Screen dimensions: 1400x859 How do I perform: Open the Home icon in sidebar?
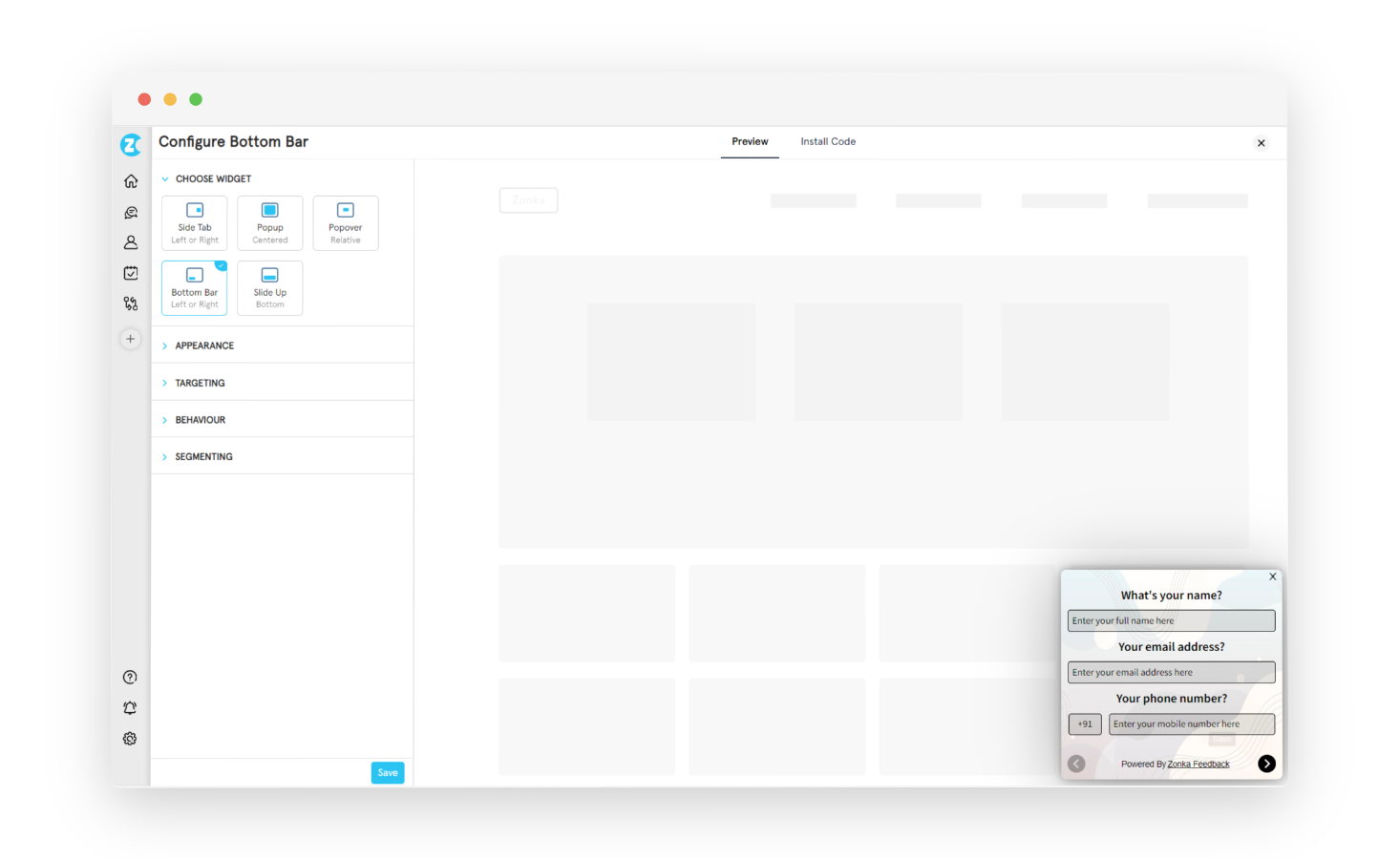tap(131, 181)
